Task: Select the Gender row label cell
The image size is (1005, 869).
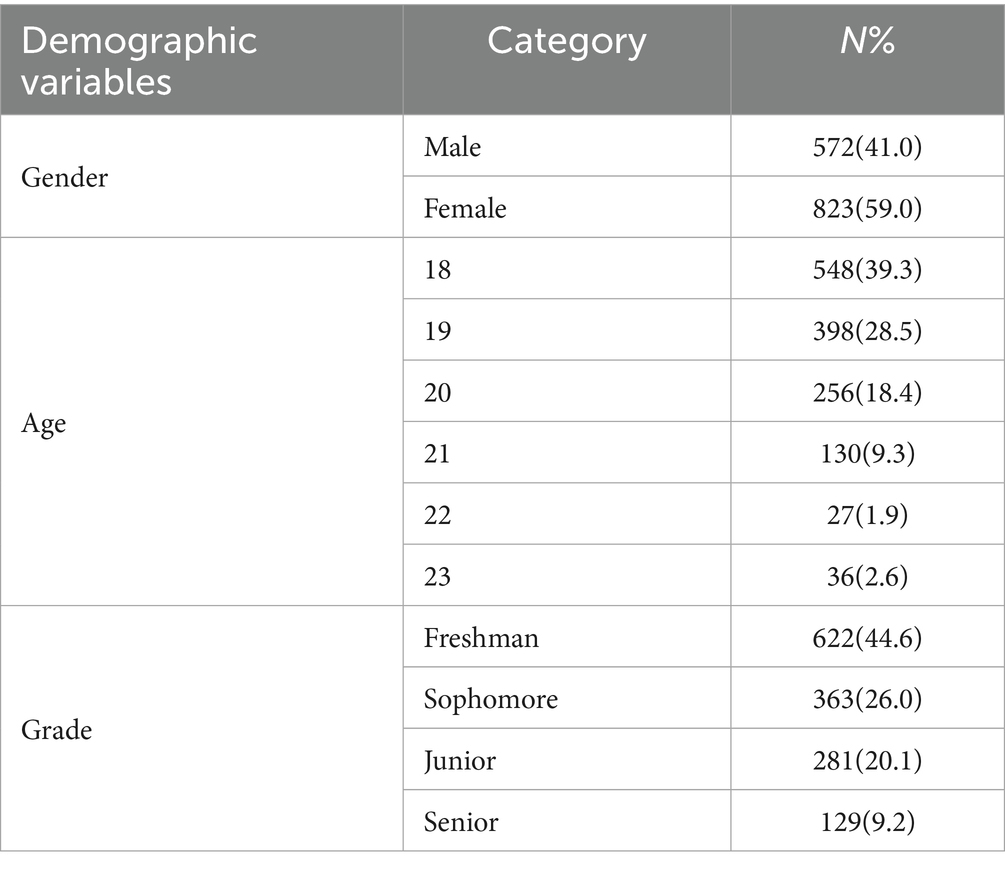Action: pos(65,177)
